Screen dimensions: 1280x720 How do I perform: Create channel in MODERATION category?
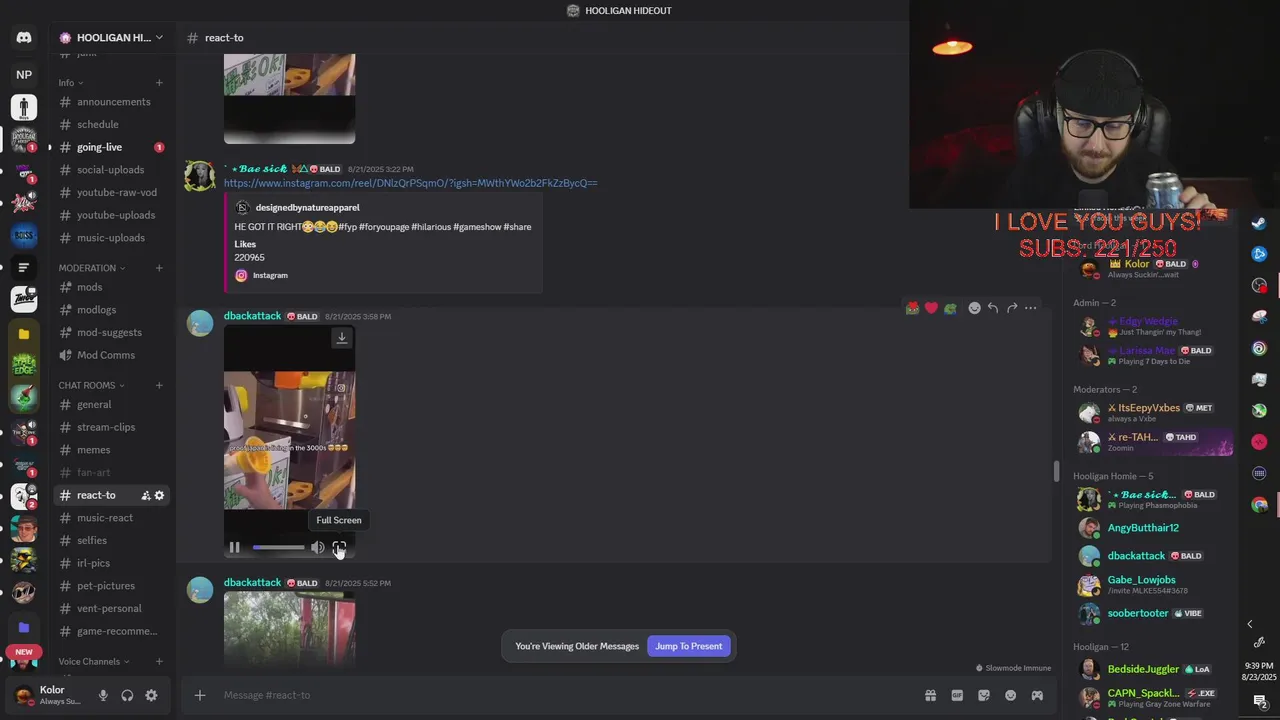[159, 268]
